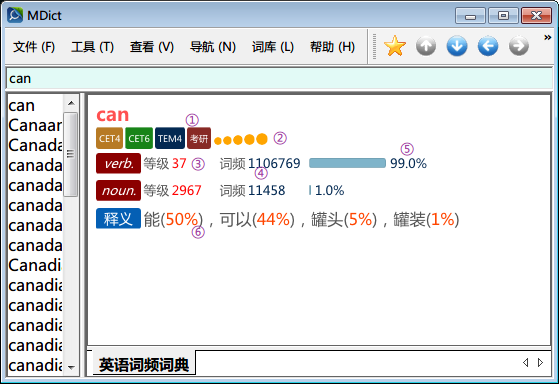Maximize the MDict window
The width and height of the screenshot is (559, 384).
coord(503,16)
